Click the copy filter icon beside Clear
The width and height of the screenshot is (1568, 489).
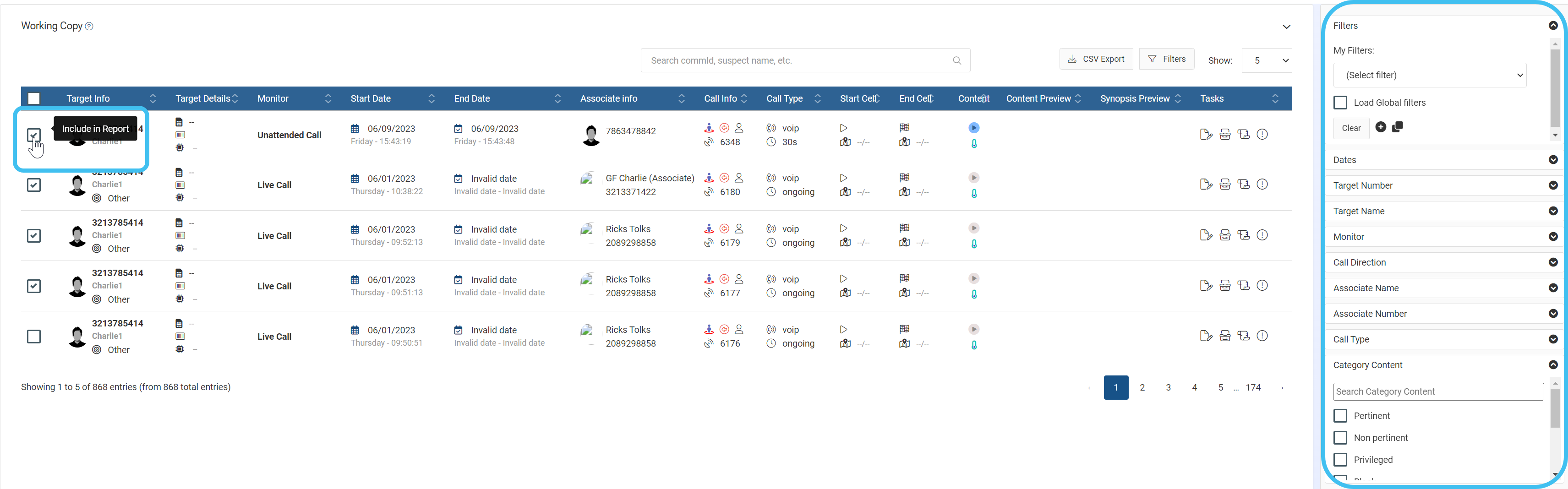click(x=1398, y=127)
